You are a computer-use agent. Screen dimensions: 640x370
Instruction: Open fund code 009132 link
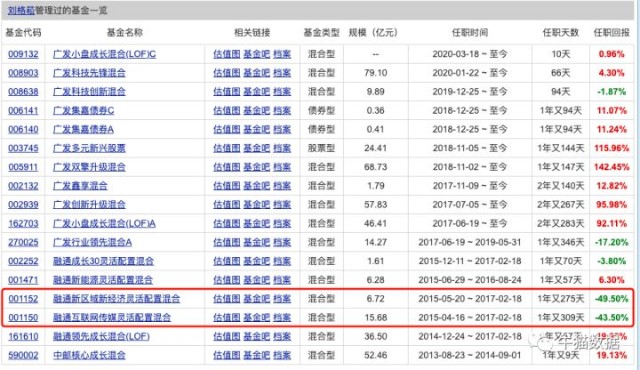click(23, 54)
